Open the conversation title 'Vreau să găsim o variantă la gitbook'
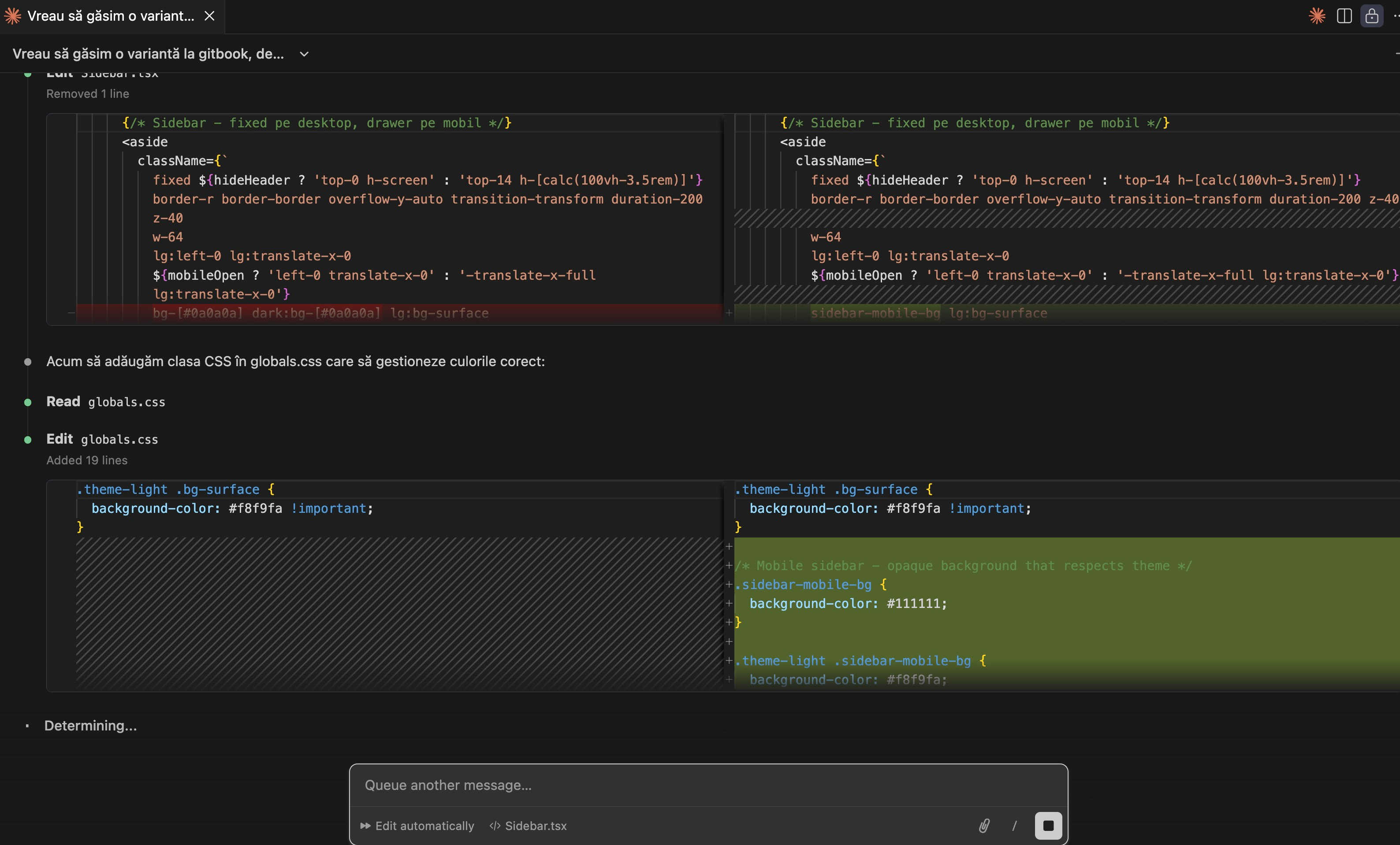 (148, 54)
